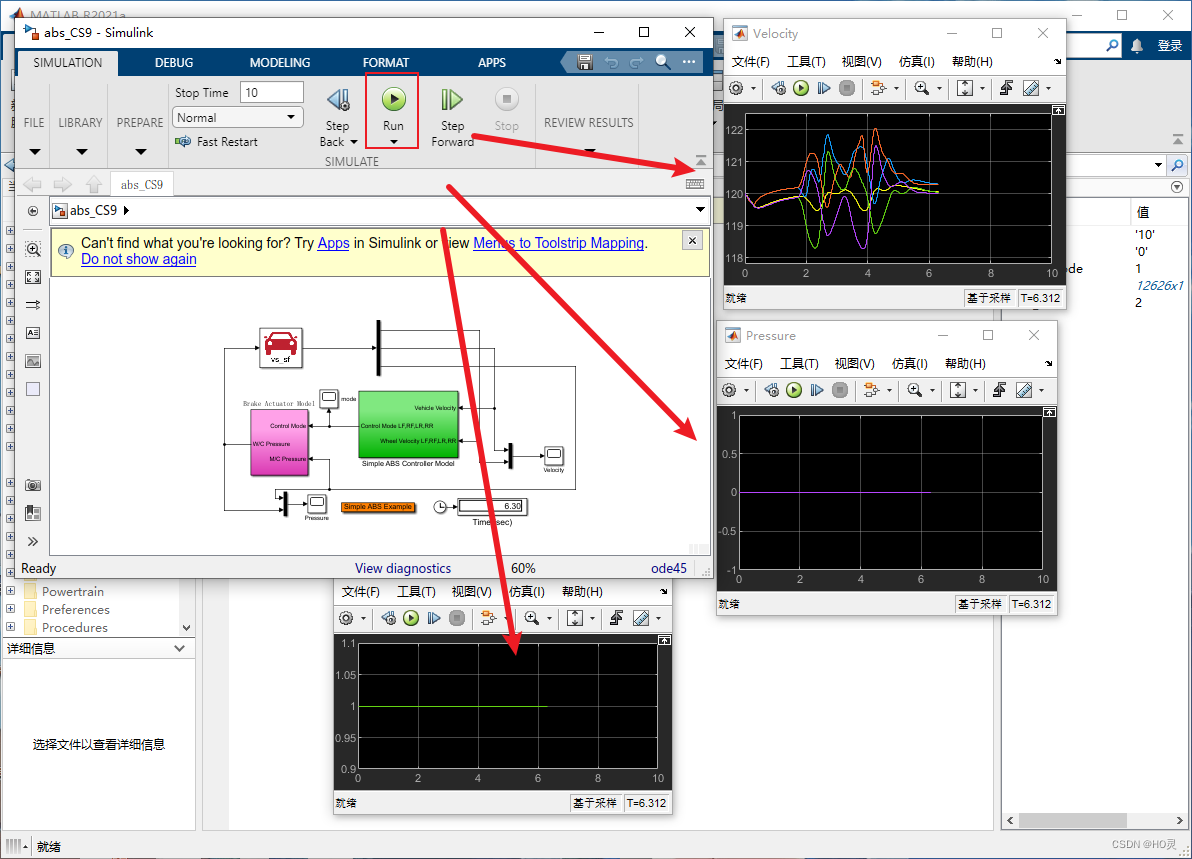Expand the FILE section dropdown
Screen dimensions: 1192x859
tap(34, 151)
